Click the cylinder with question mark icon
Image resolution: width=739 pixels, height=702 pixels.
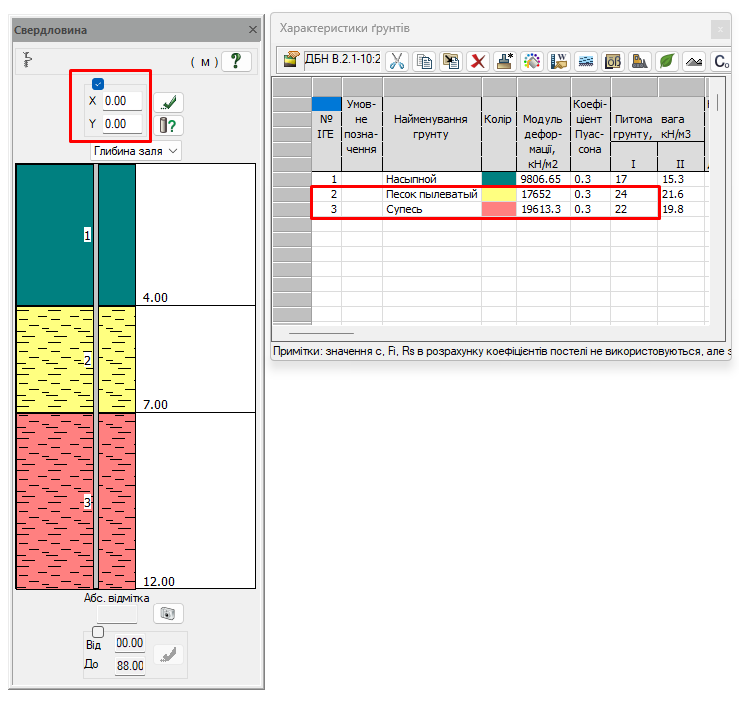170,125
